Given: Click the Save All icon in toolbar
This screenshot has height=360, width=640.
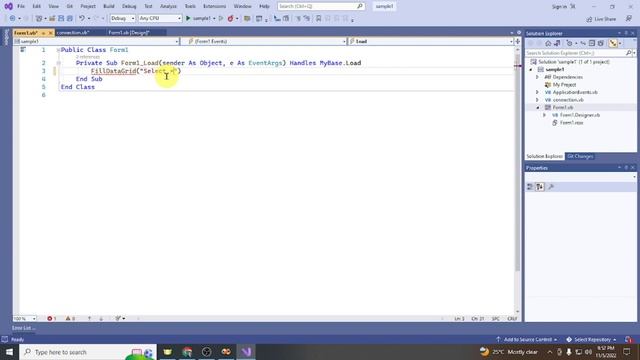Looking at the screenshot, I should click(x=70, y=18).
